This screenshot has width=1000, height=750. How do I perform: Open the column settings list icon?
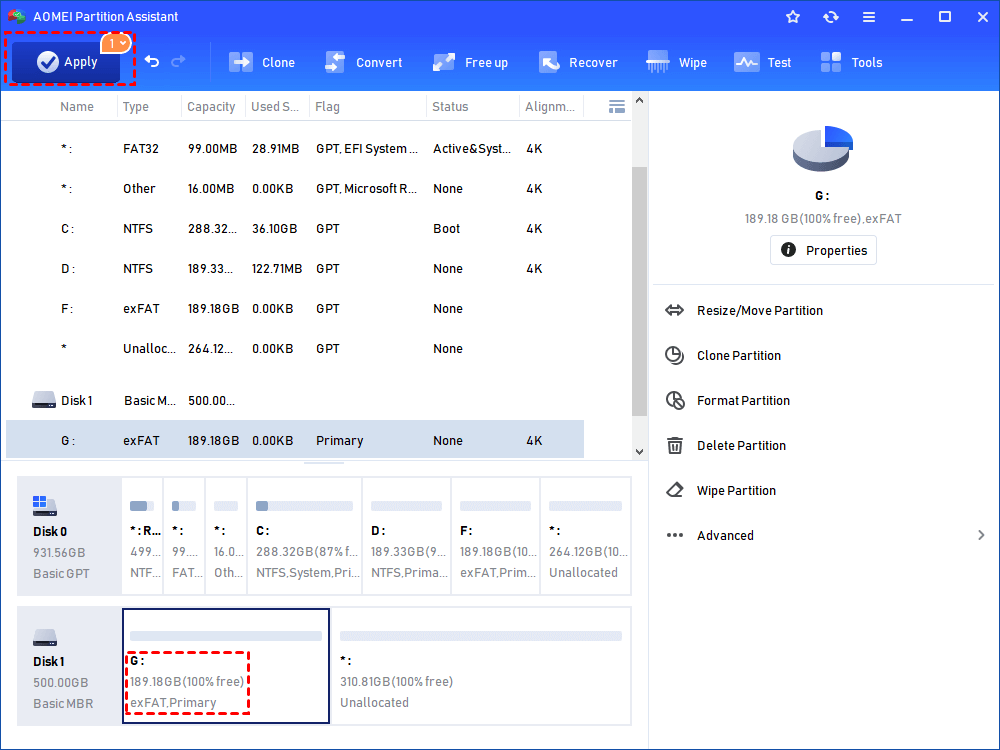pos(617,107)
